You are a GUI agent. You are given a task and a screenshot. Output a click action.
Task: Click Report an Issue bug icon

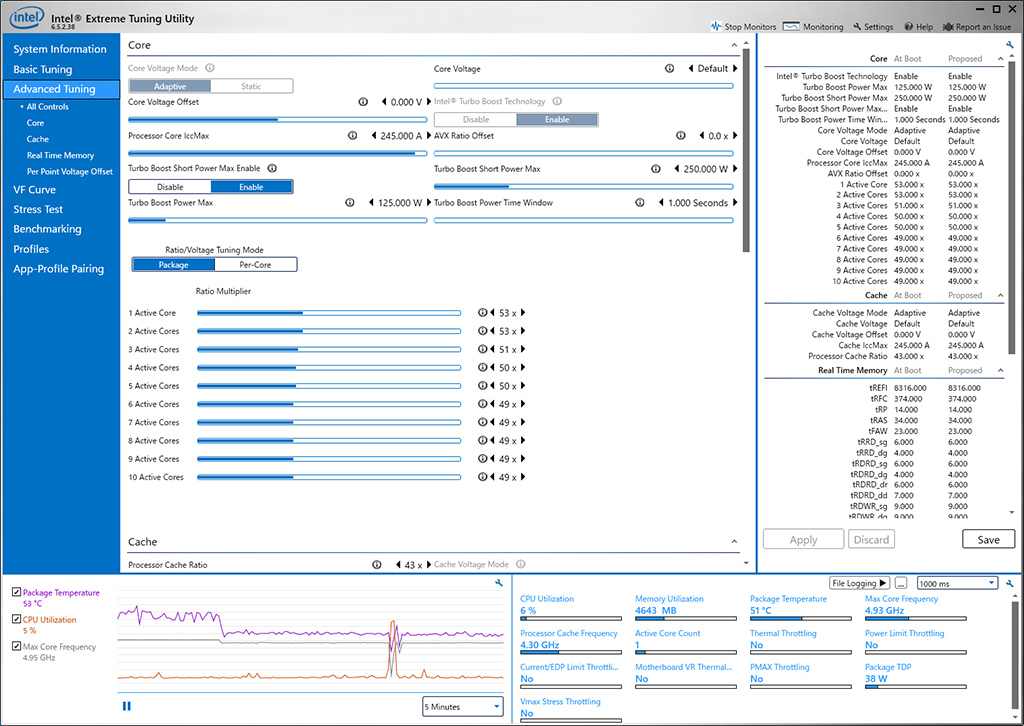coord(948,27)
